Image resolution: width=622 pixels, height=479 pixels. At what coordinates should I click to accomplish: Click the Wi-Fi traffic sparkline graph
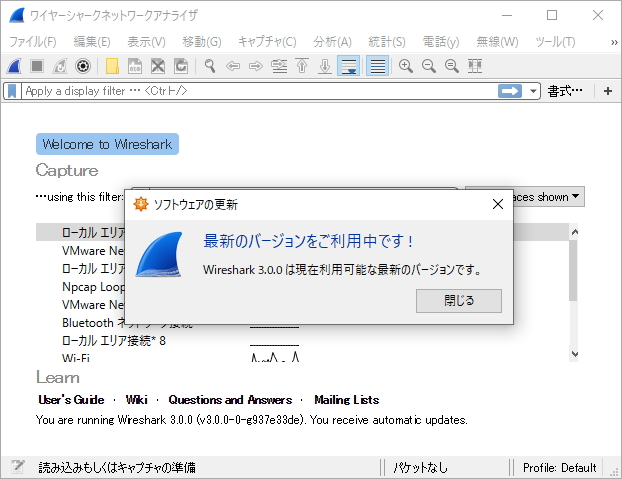tap(275, 357)
